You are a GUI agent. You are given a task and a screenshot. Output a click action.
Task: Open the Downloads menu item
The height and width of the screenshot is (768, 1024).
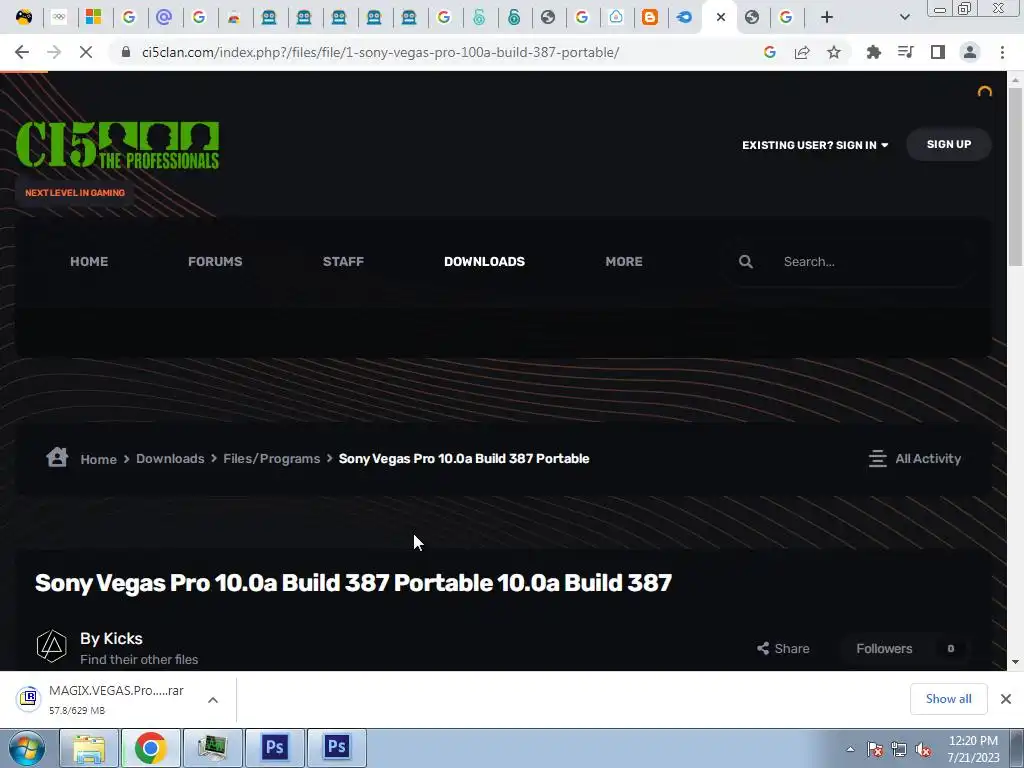point(485,261)
